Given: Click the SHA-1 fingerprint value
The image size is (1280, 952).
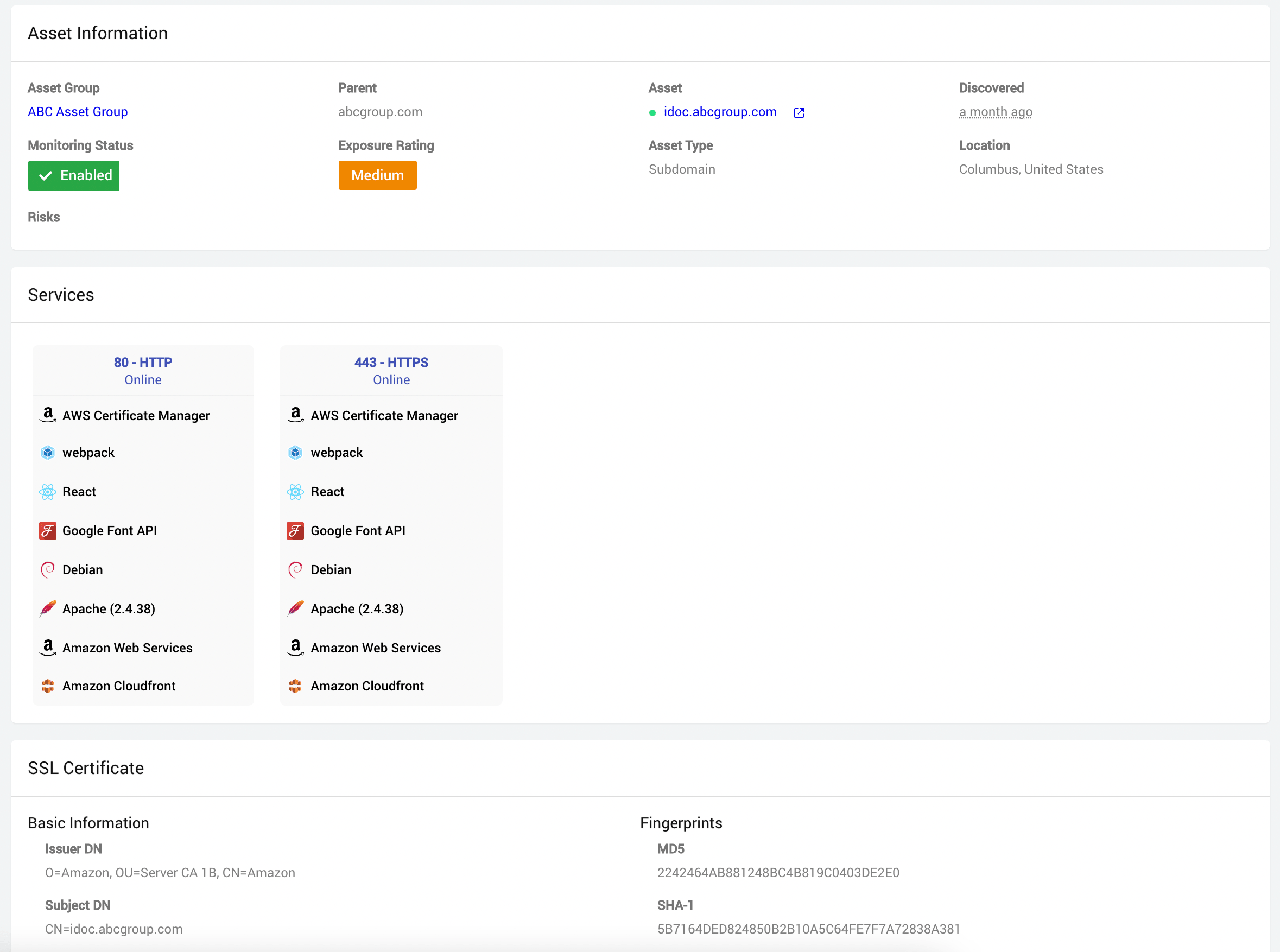Looking at the screenshot, I should click(x=808, y=929).
